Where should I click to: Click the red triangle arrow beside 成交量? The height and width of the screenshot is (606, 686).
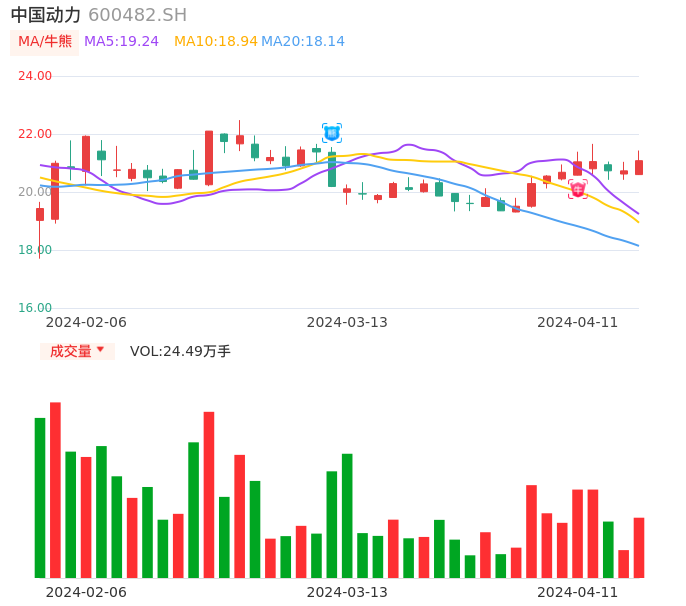(x=100, y=350)
